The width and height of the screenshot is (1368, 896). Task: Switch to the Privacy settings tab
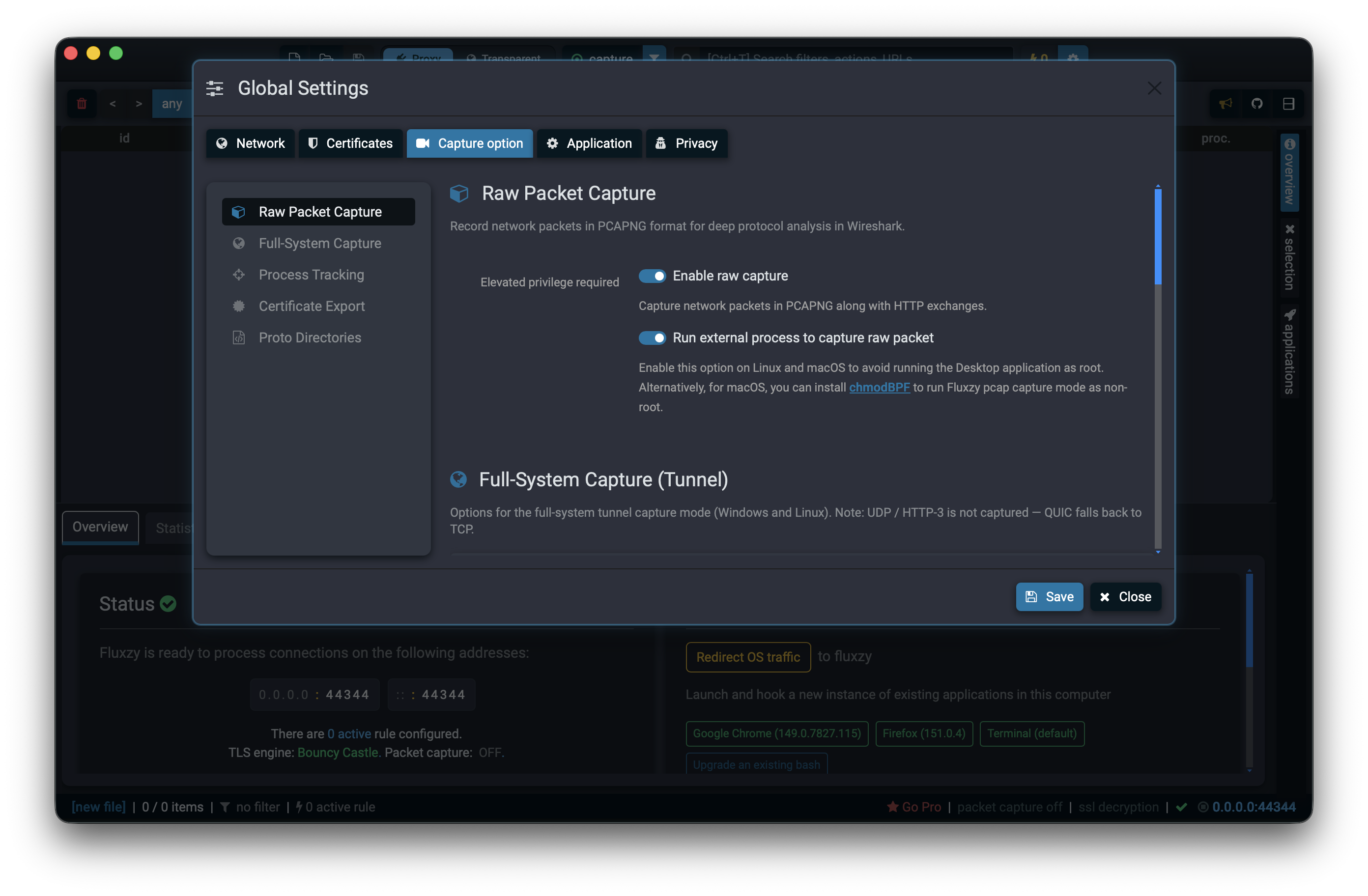(x=686, y=143)
